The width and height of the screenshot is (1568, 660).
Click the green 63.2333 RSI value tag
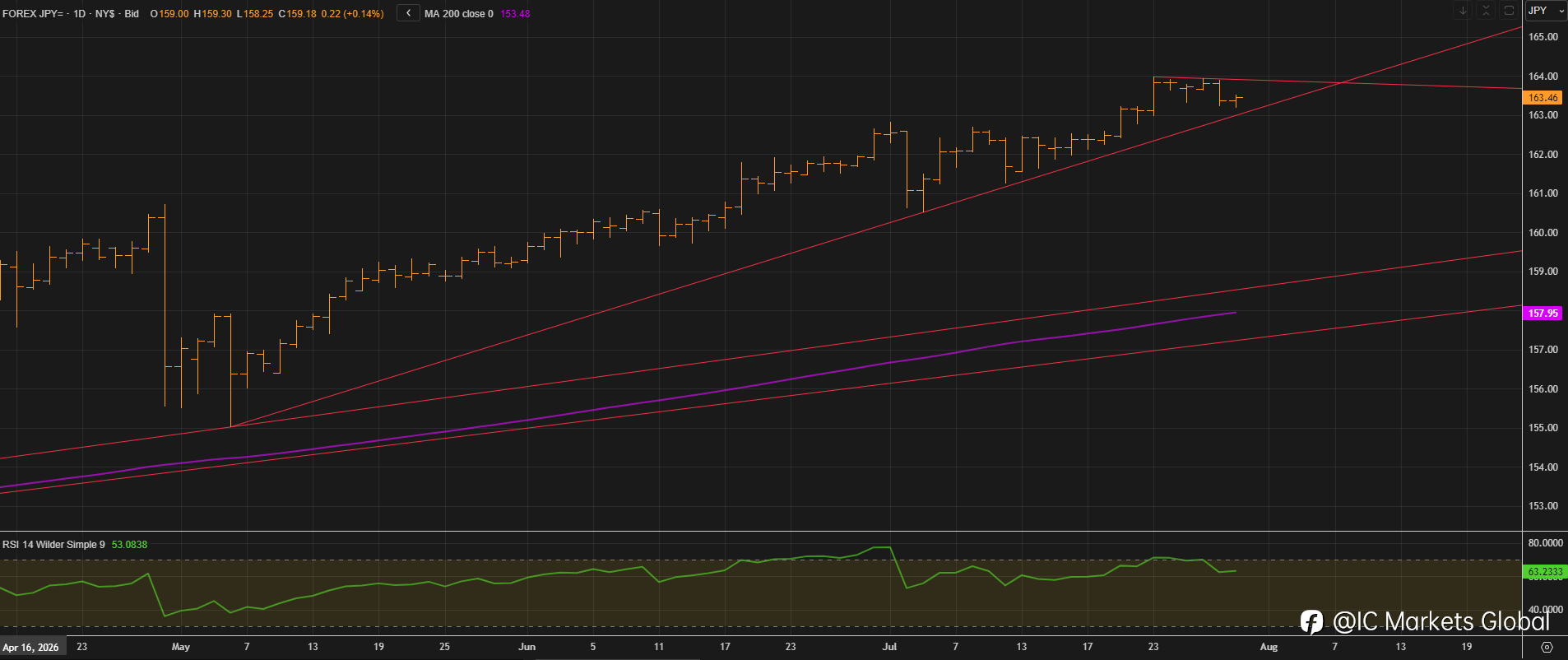coord(1545,572)
